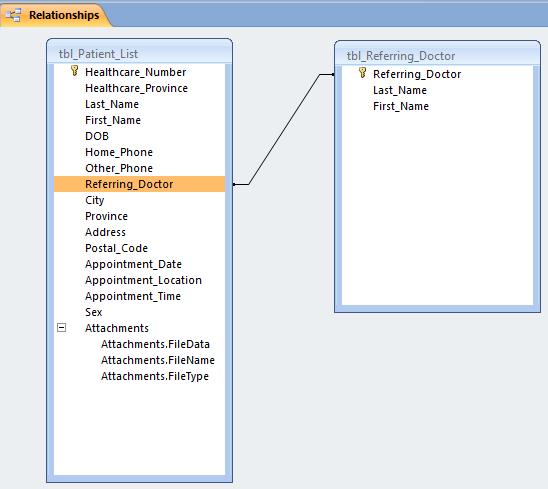Select the tbl_Referring_Doctor title bar
This screenshot has width=548, height=489.
(437, 56)
